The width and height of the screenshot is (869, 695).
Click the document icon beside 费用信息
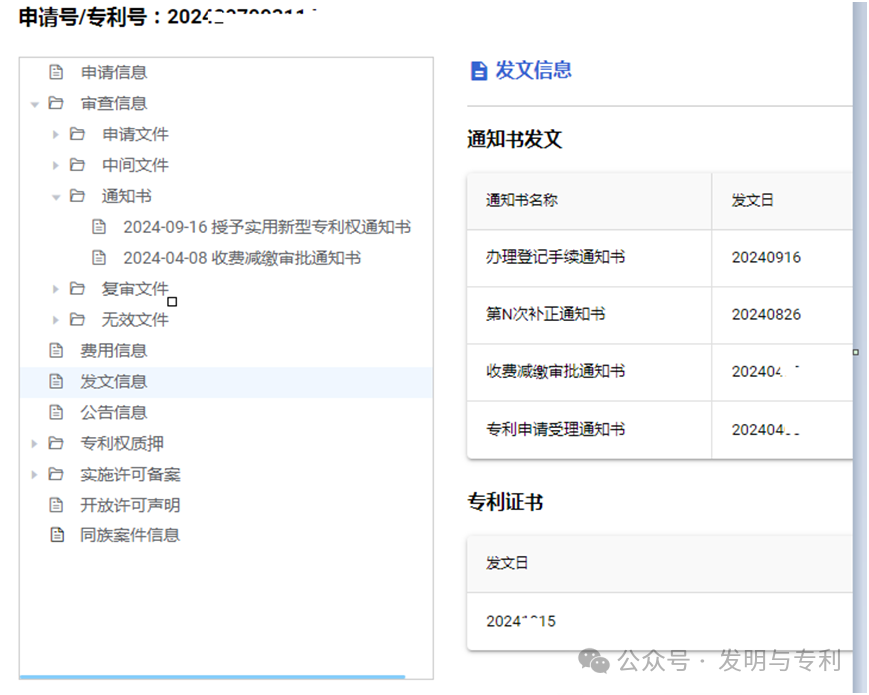[x=57, y=350]
